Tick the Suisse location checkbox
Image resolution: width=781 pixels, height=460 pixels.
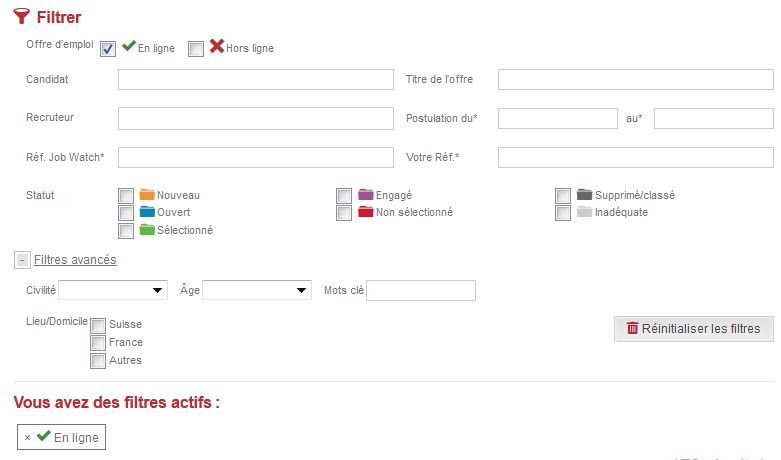(98, 326)
